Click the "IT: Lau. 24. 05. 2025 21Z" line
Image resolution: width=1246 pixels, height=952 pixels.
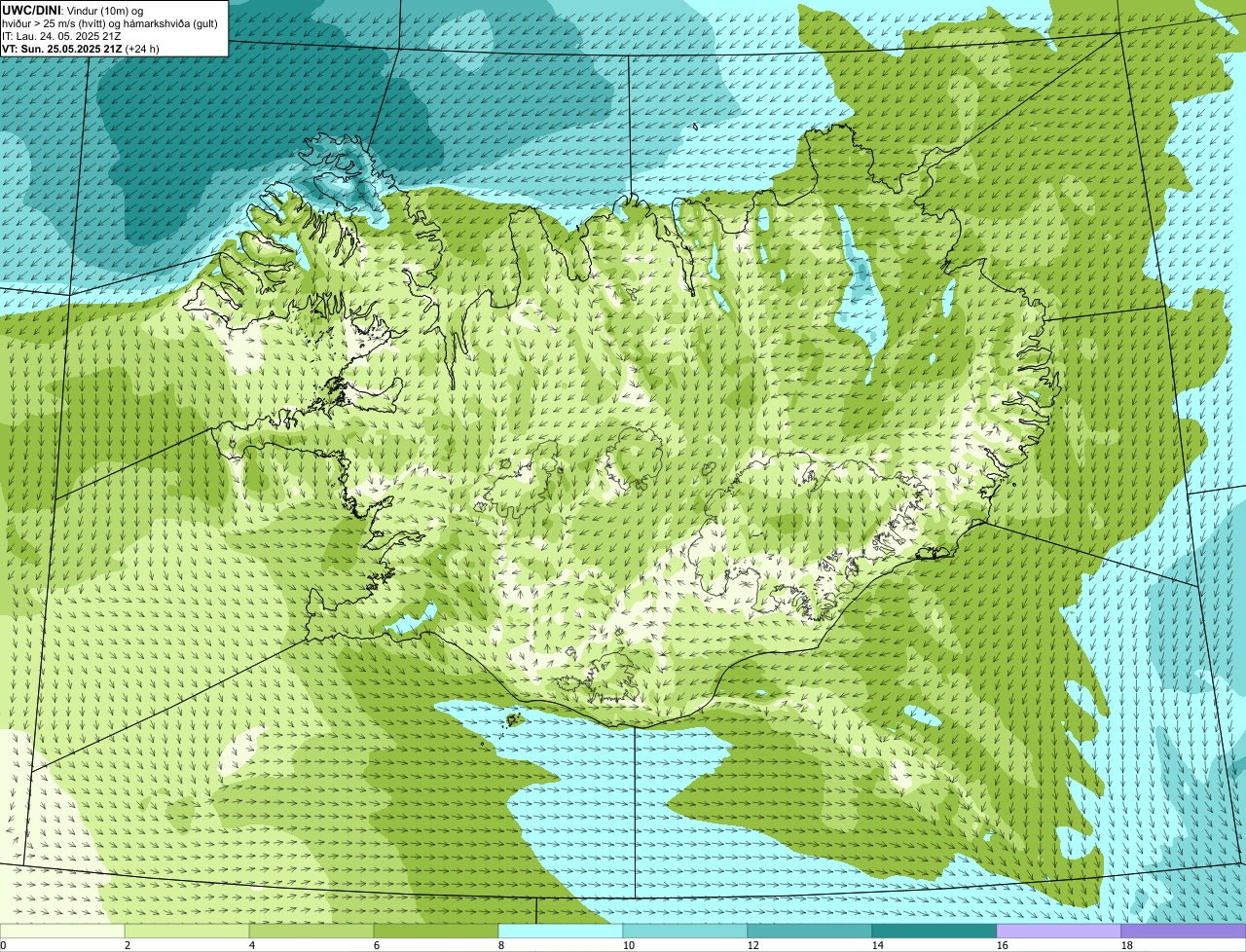tap(61, 36)
